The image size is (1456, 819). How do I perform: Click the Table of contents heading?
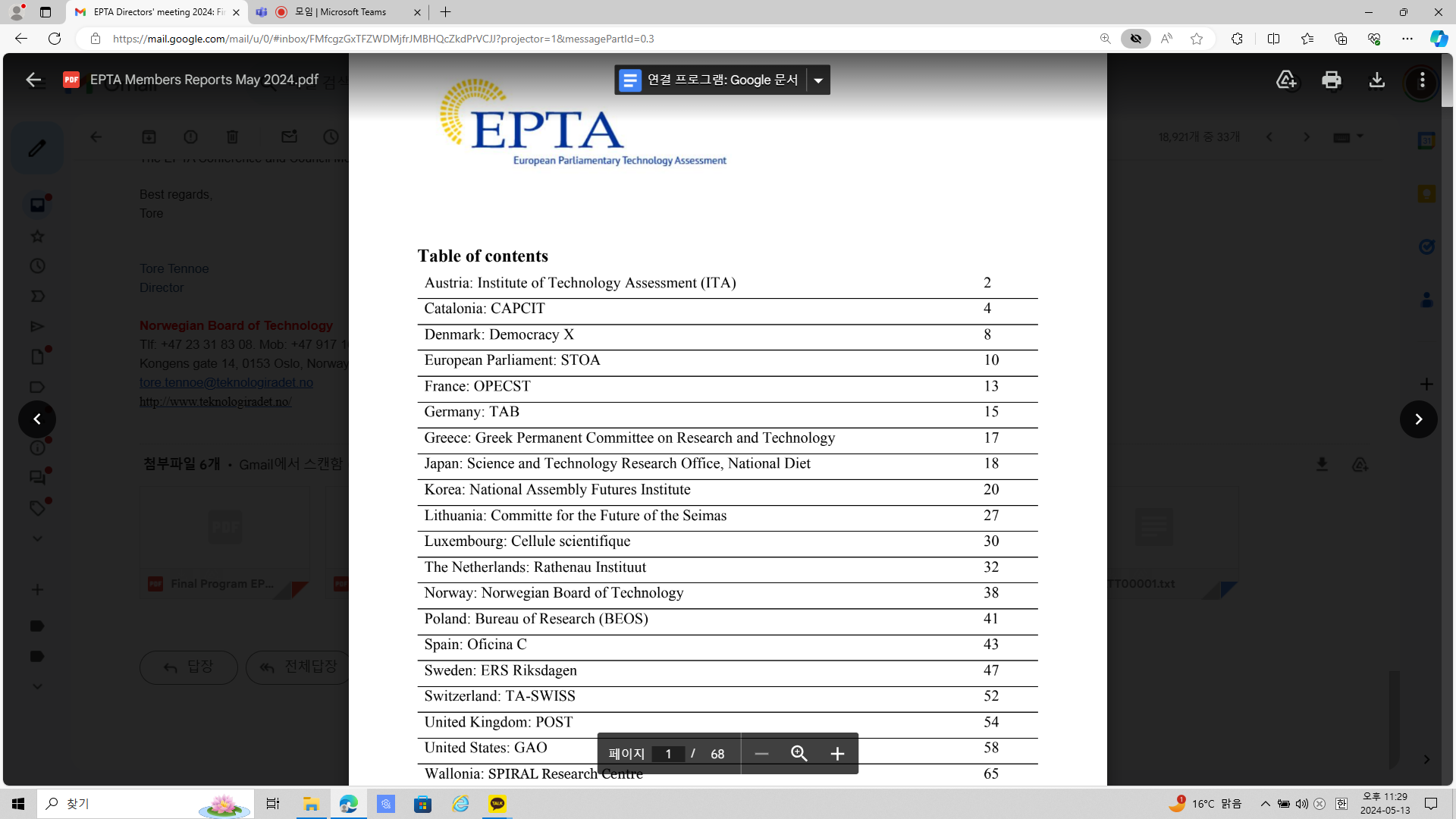pyautogui.click(x=482, y=256)
